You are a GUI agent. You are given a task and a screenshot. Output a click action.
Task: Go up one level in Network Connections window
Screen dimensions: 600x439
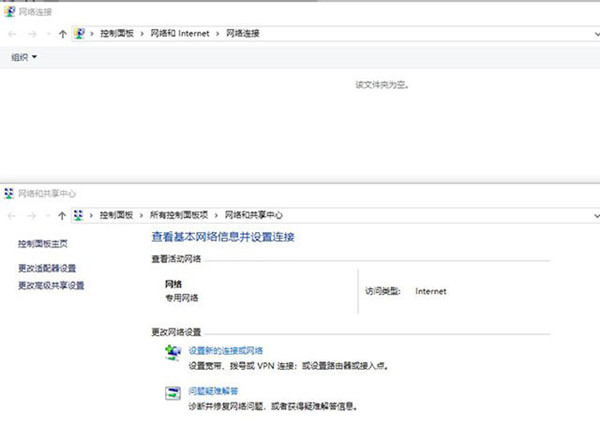tap(63, 34)
